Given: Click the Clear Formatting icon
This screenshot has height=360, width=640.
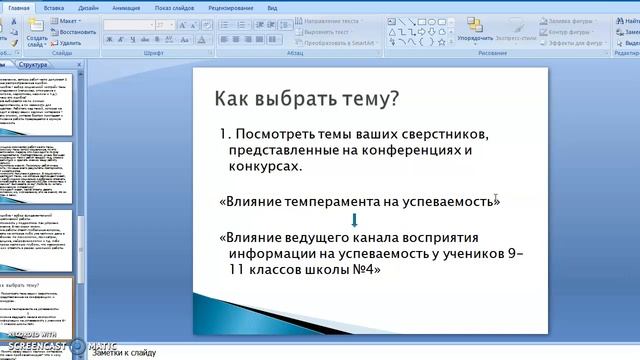Looking at the screenshot, I should [x=207, y=25].
